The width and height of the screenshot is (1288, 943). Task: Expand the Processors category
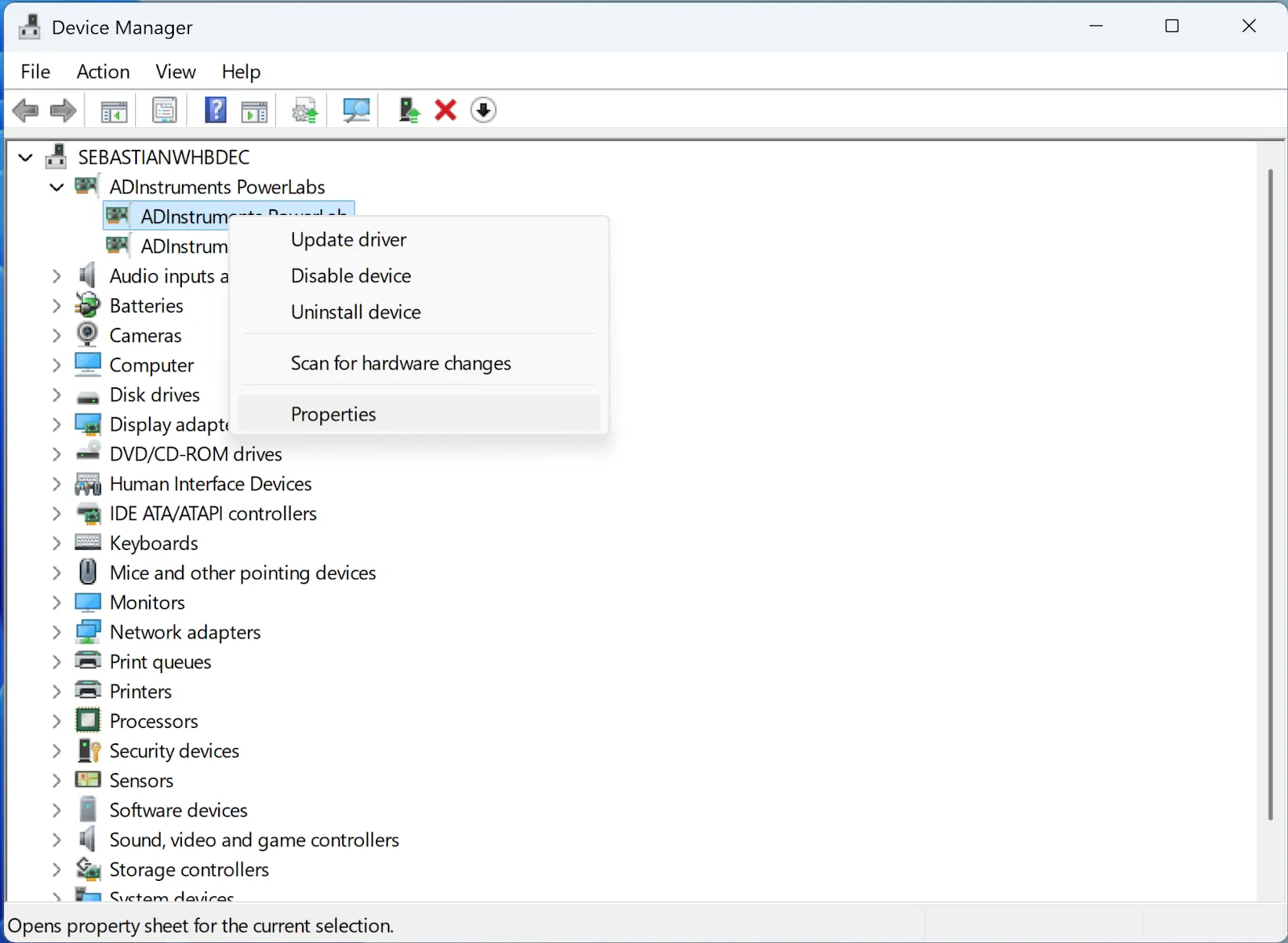56,722
